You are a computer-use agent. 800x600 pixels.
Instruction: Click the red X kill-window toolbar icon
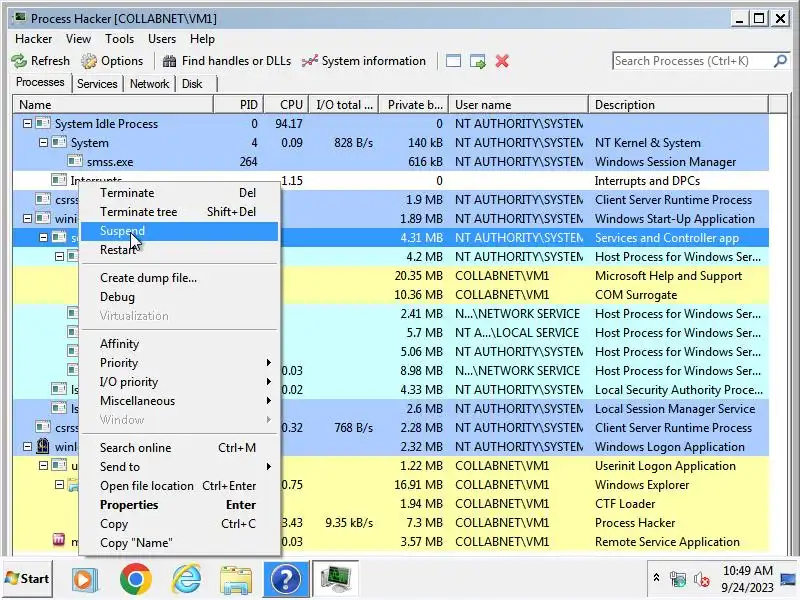(502, 61)
